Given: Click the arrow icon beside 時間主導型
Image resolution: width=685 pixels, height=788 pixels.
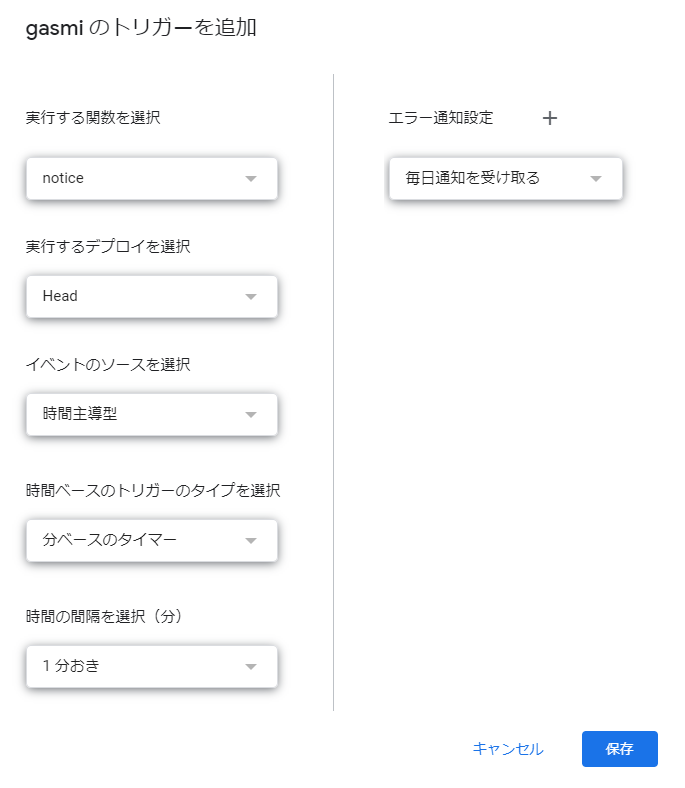Looking at the screenshot, I should (x=251, y=415).
